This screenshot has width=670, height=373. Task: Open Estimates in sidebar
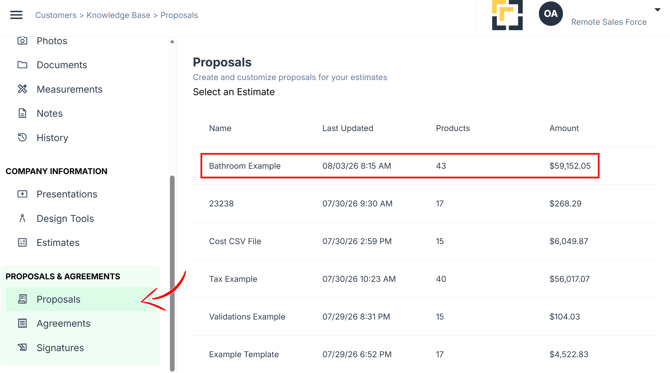pyautogui.click(x=58, y=242)
